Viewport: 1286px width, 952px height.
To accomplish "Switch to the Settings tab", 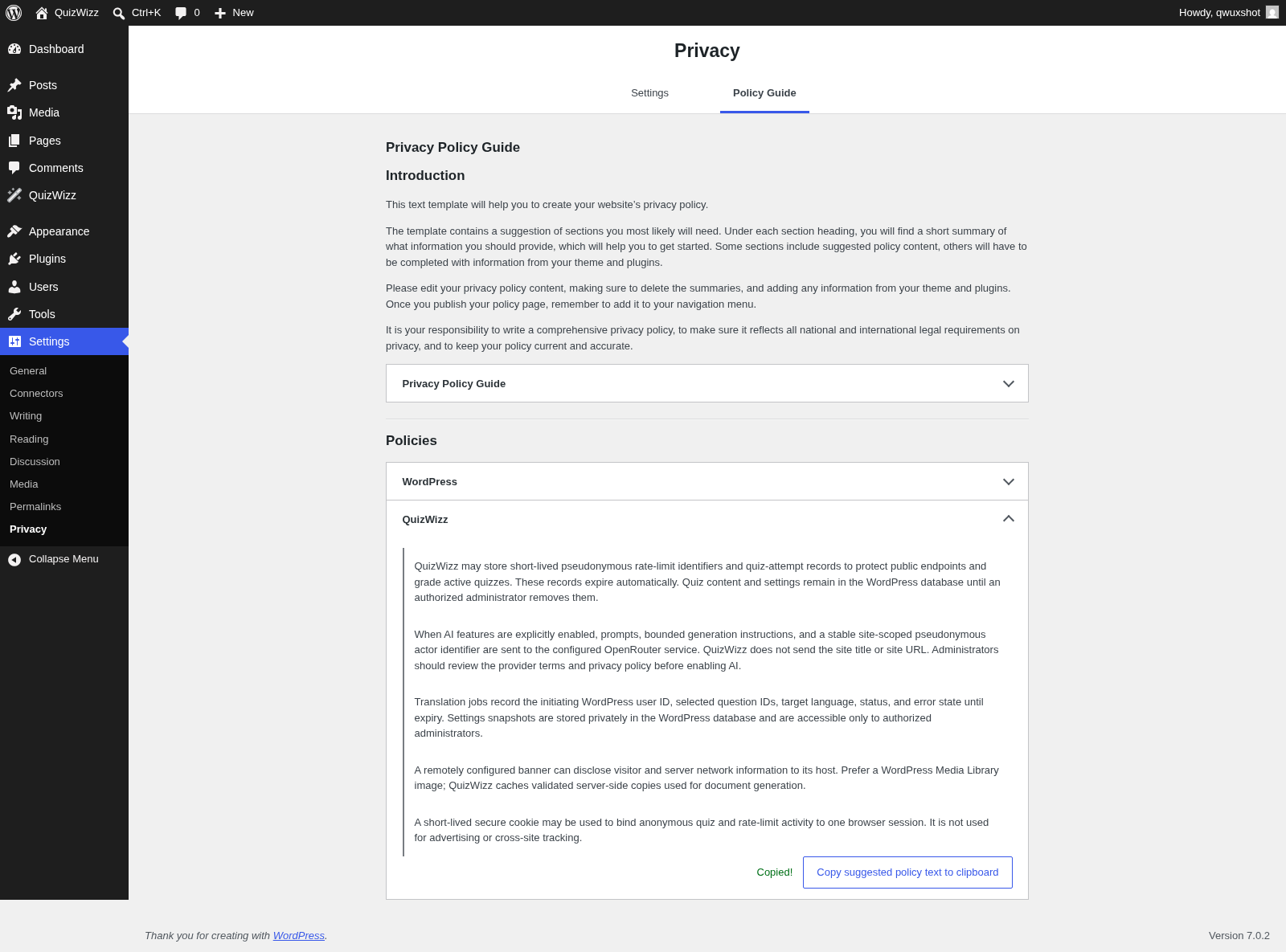I will [649, 93].
